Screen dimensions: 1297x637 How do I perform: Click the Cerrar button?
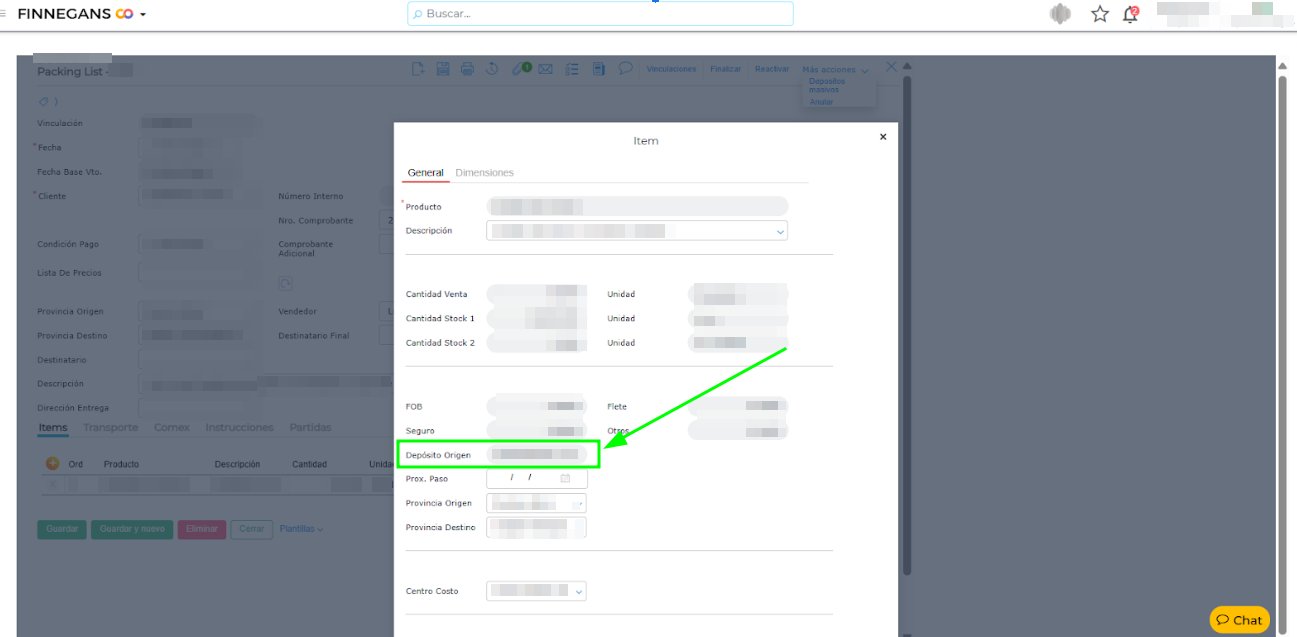point(252,529)
